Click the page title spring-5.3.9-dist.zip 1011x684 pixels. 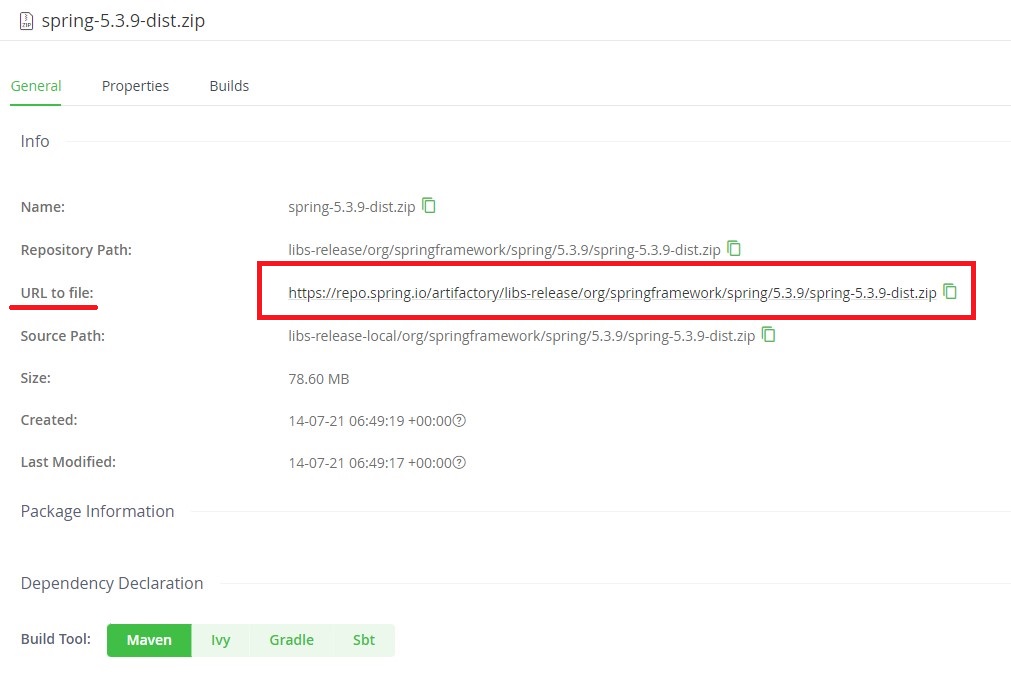[x=123, y=21]
